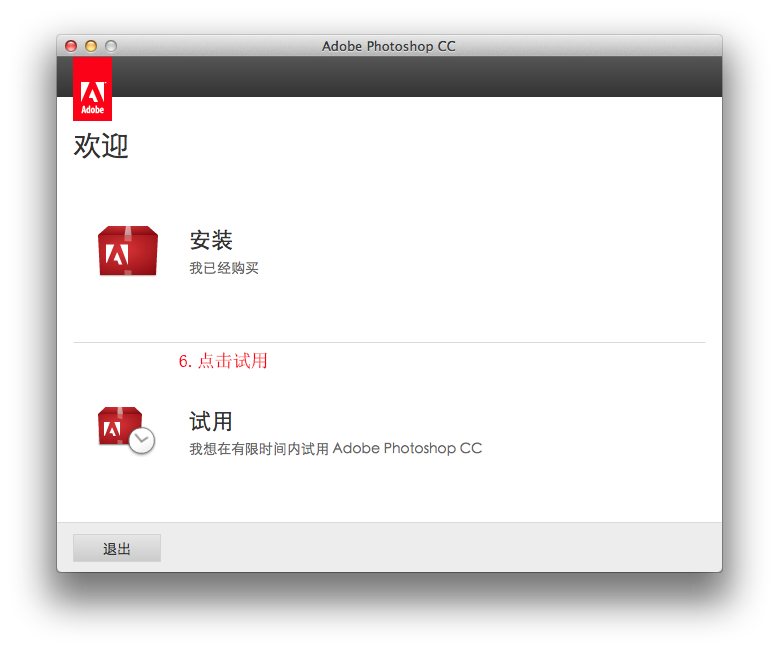Click the 退出 quit button
Image resolution: width=779 pixels, height=651 pixels.
point(117,548)
